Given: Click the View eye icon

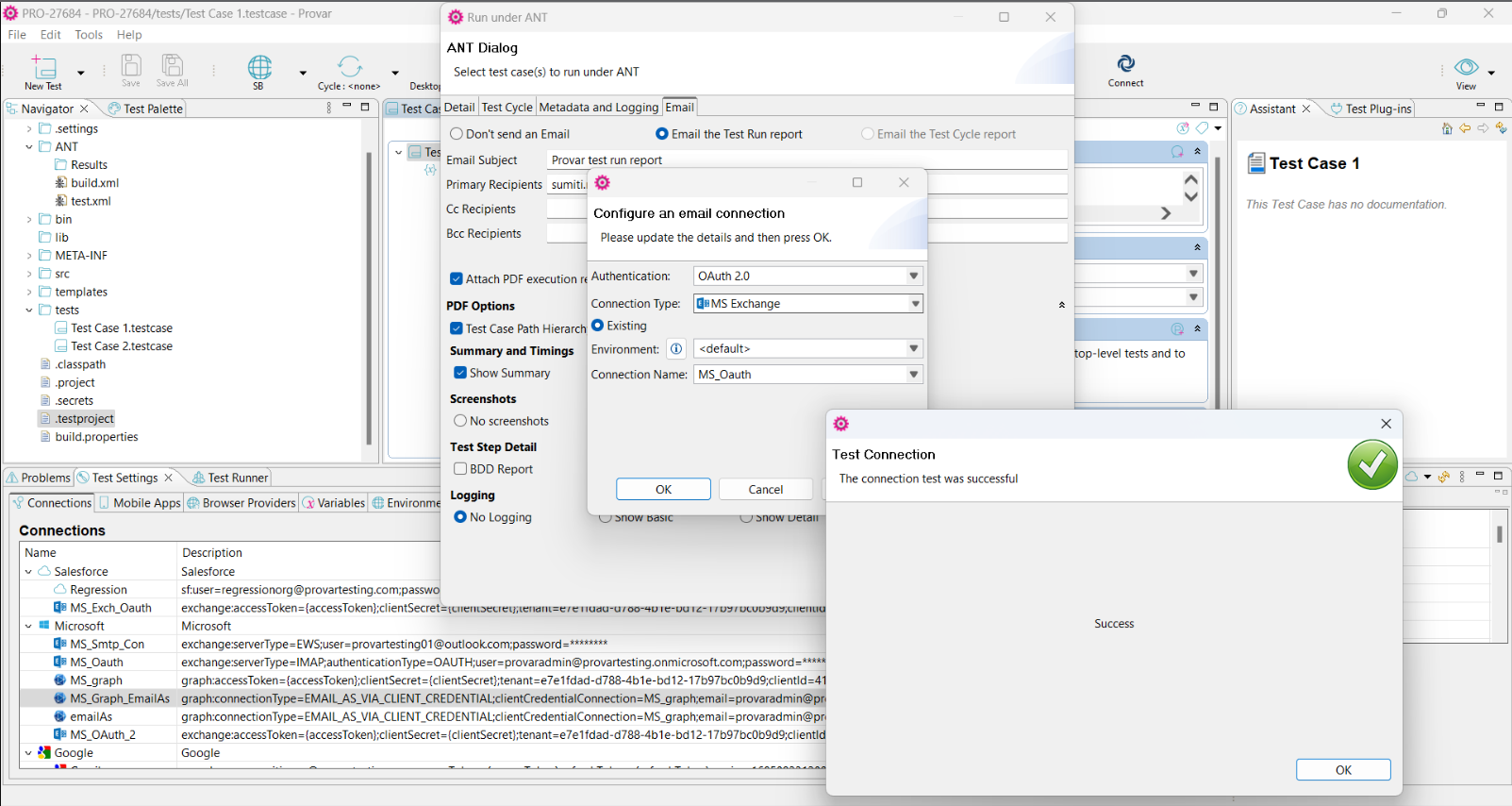Looking at the screenshot, I should 1466,67.
